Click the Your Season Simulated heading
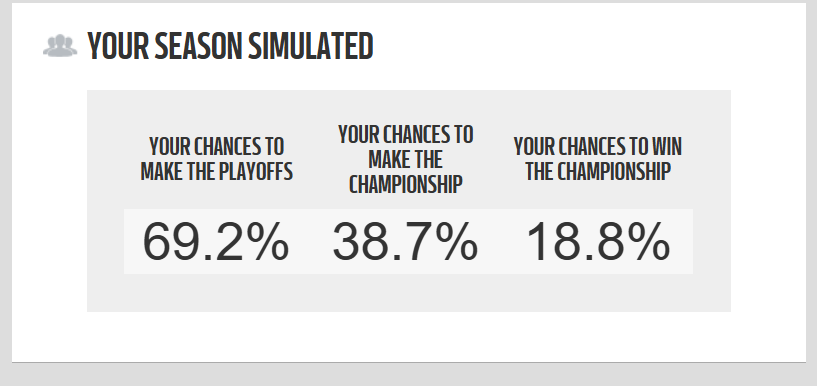This screenshot has width=817, height=386. click(x=230, y=46)
